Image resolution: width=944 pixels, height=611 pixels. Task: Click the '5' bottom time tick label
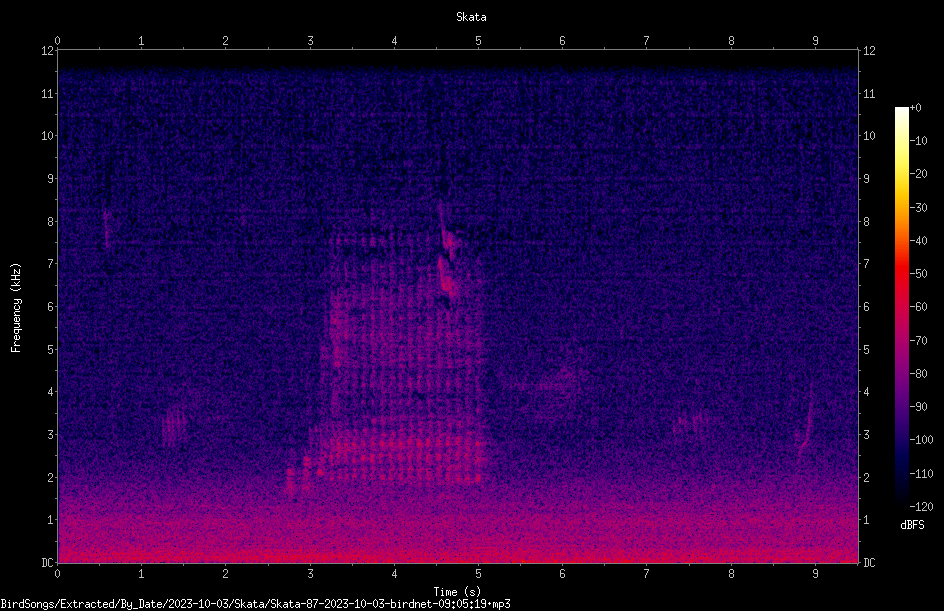479,574
